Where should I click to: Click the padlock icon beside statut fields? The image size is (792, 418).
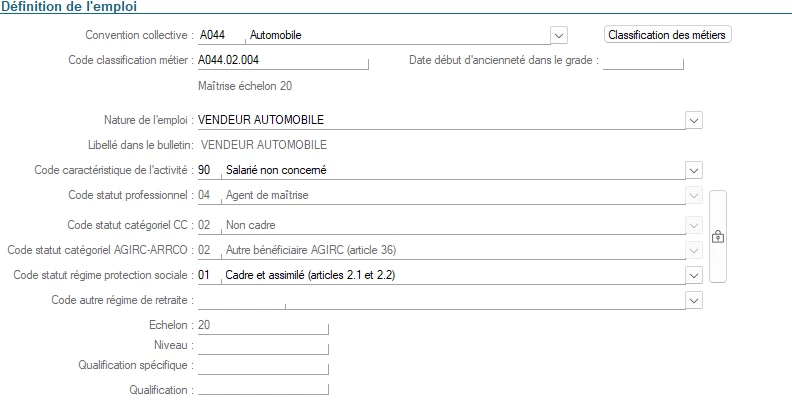pyautogui.click(x=717, y=237)
